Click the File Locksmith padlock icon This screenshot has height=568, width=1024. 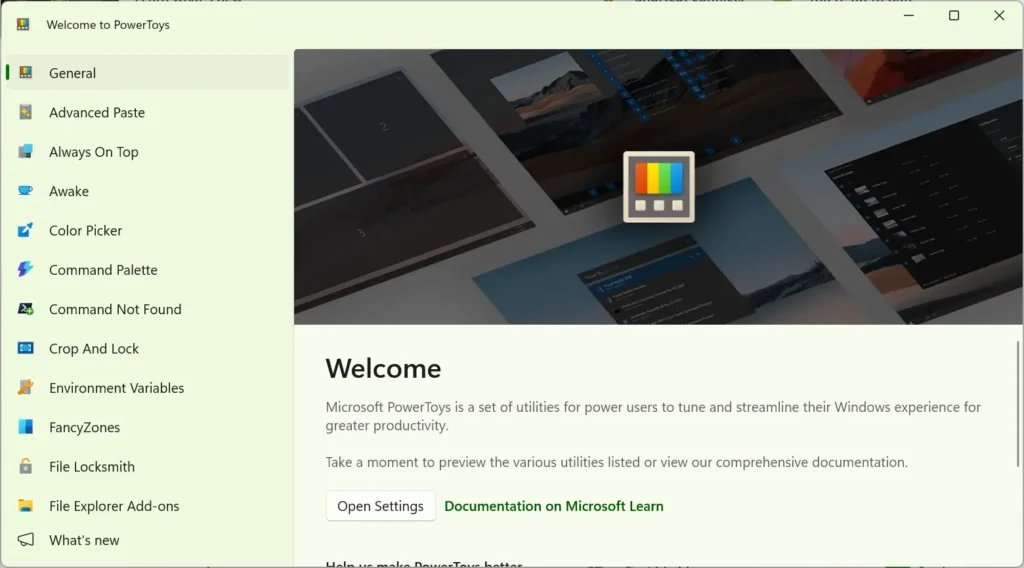(x=25, y=466)
